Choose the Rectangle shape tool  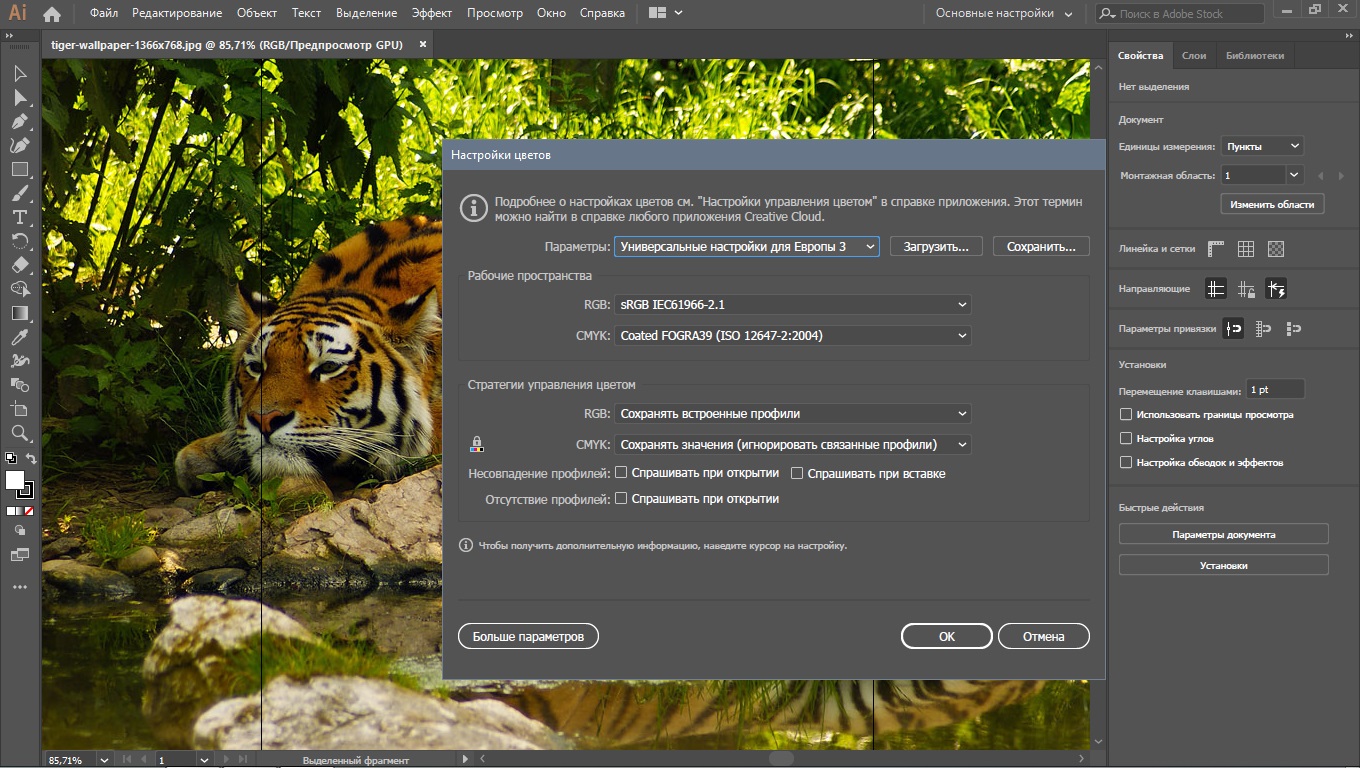[x=19, y=169]
